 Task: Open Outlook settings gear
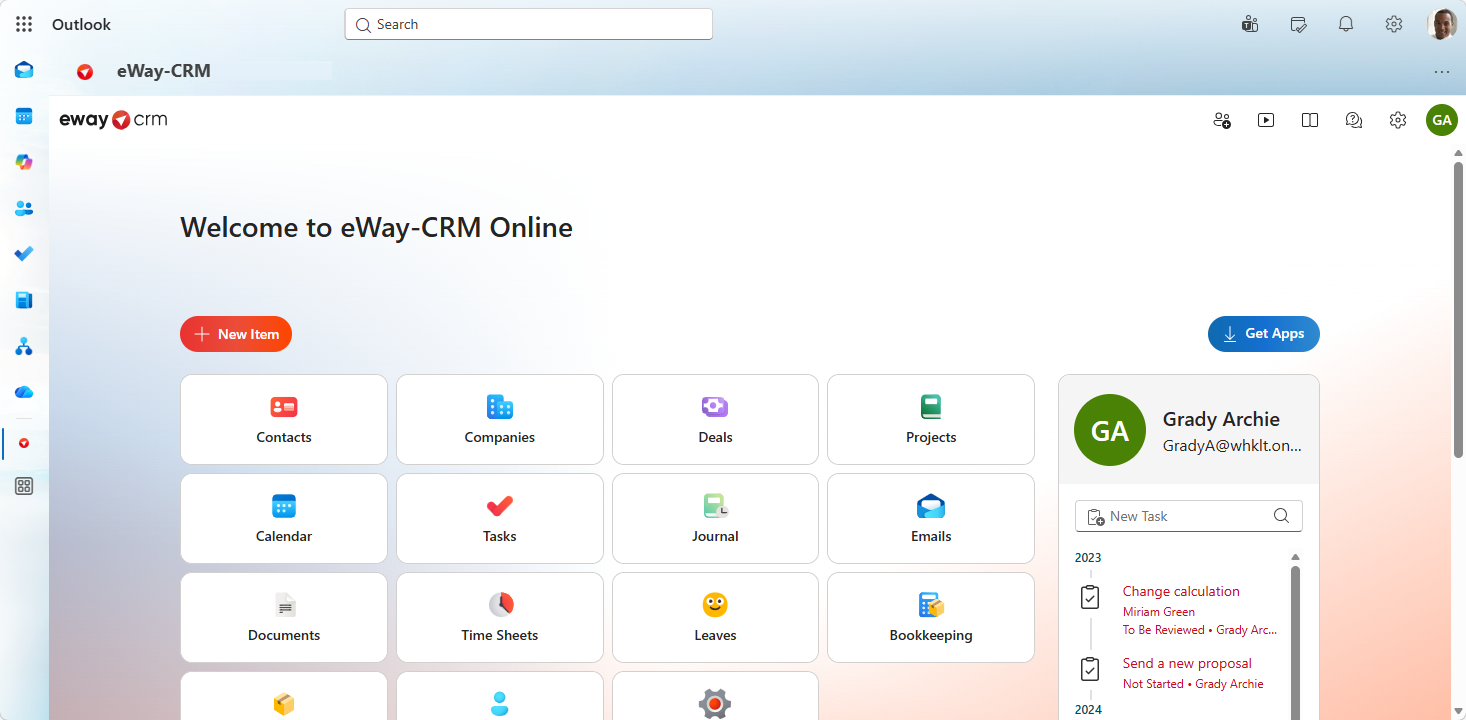pyautogui.click(x=1394, y=24)
